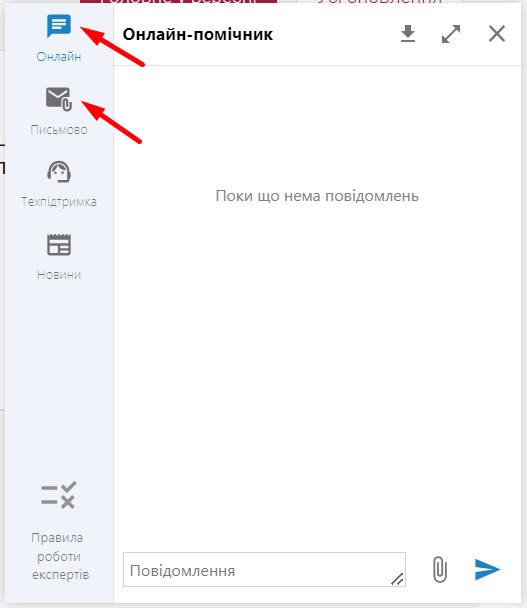Close the Онлайн-помічник panel

[497, 34]
